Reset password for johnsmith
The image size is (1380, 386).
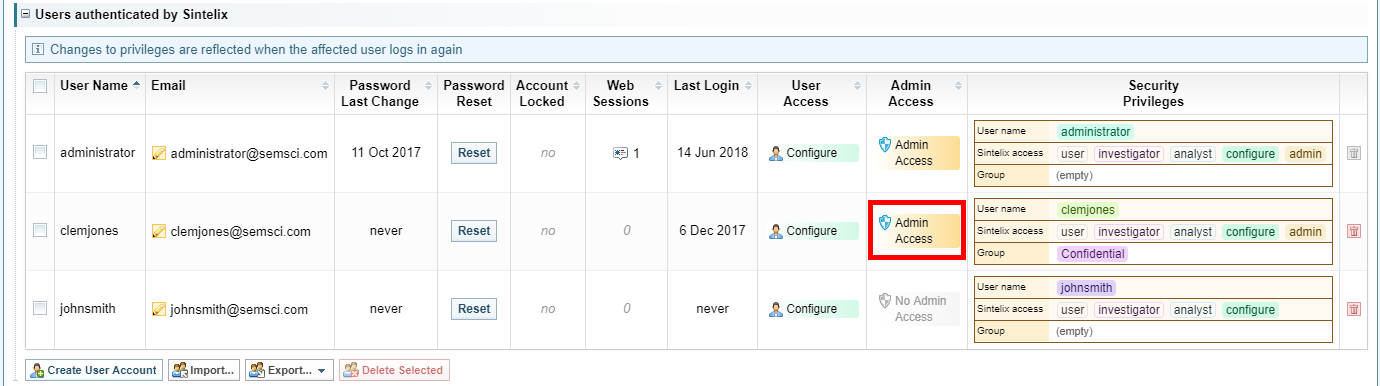pos(474,309)
